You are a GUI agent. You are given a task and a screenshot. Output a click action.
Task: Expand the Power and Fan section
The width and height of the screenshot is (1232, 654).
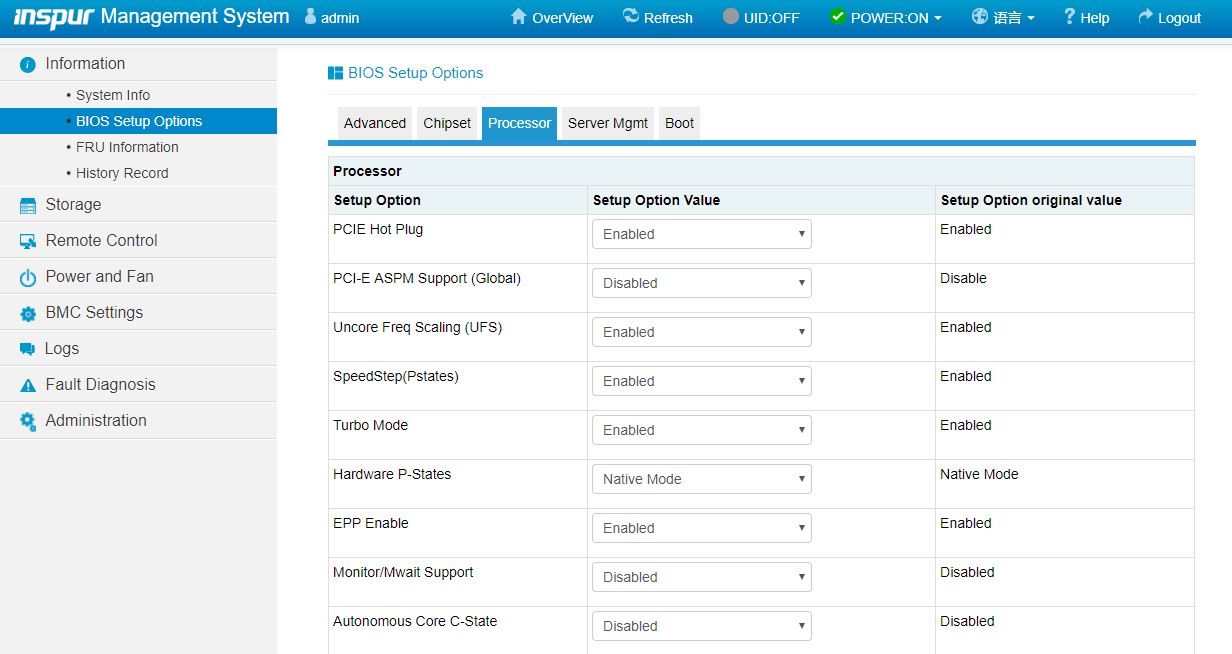tap(138, 276)
